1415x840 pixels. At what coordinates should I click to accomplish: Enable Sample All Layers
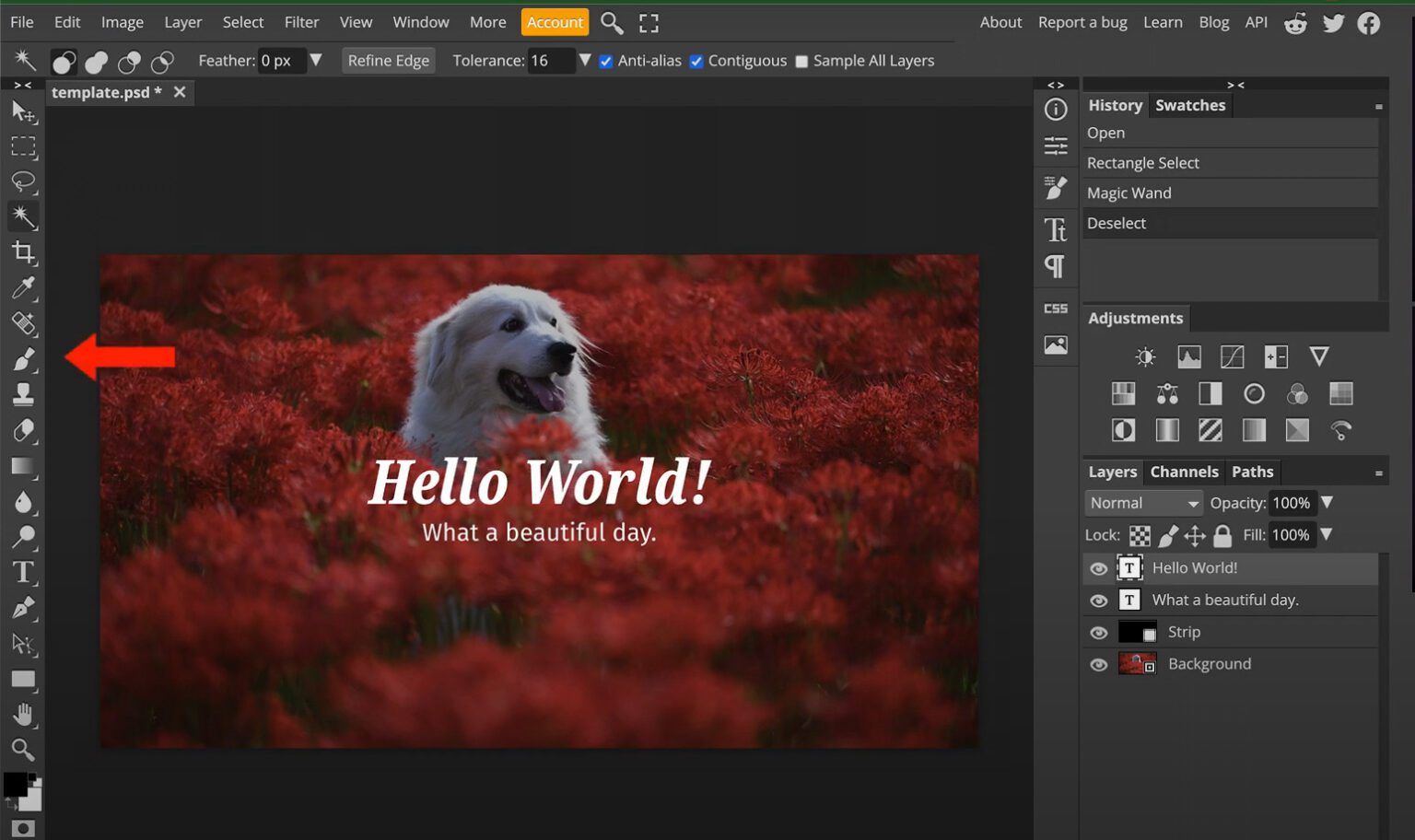tap(801, 61)
